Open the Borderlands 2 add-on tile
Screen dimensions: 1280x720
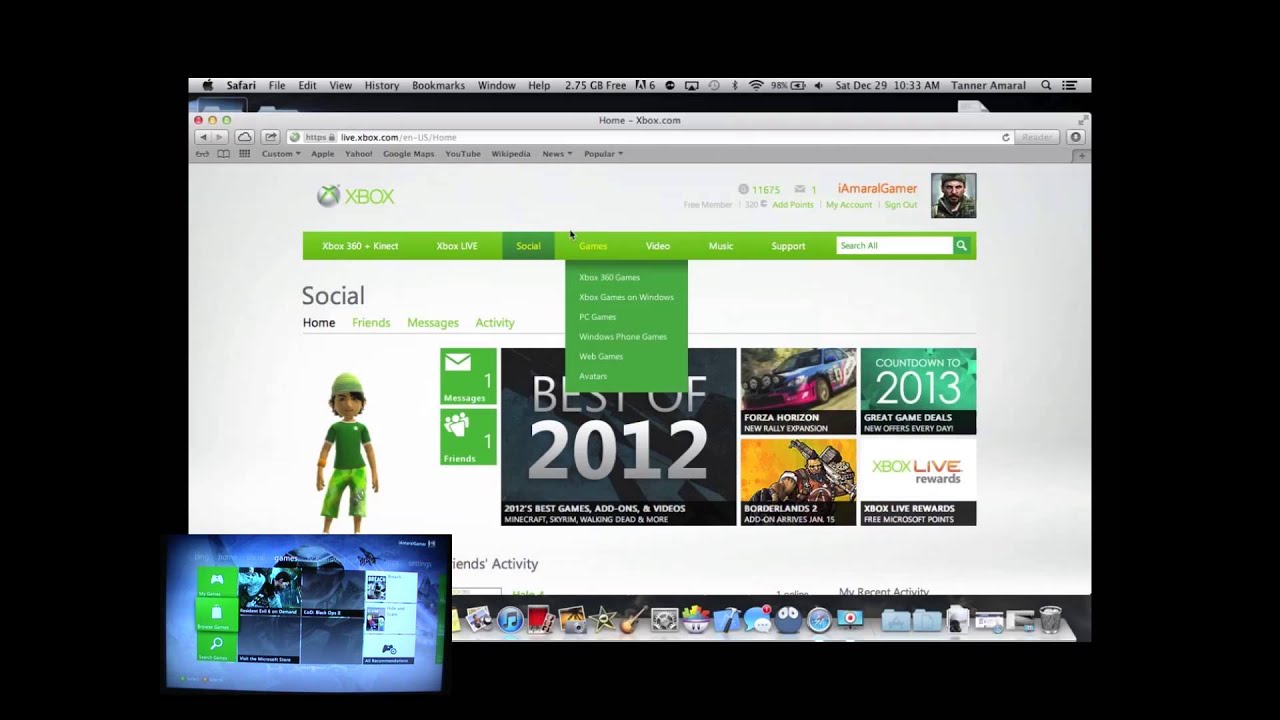pos(798,482)
